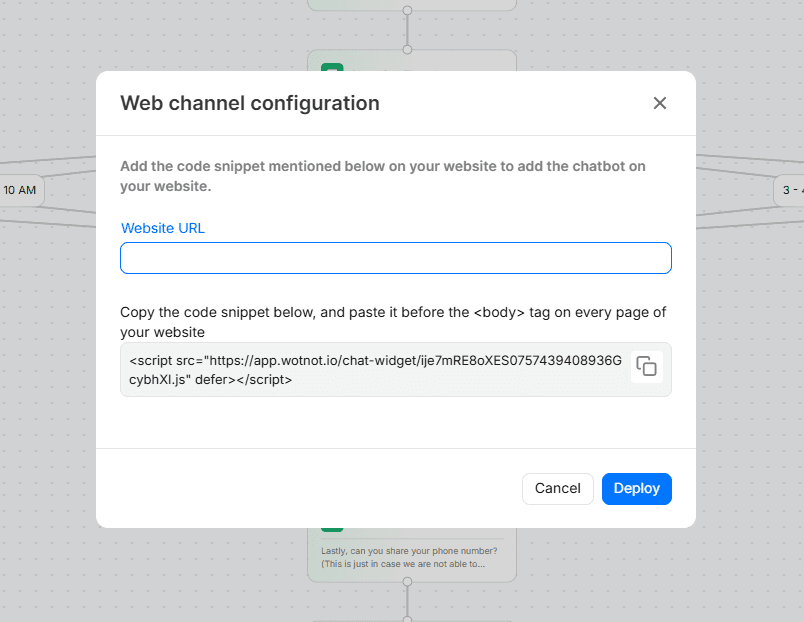Click the Website URL label
This screenshot has width=804, height=622.
[163, 228]
